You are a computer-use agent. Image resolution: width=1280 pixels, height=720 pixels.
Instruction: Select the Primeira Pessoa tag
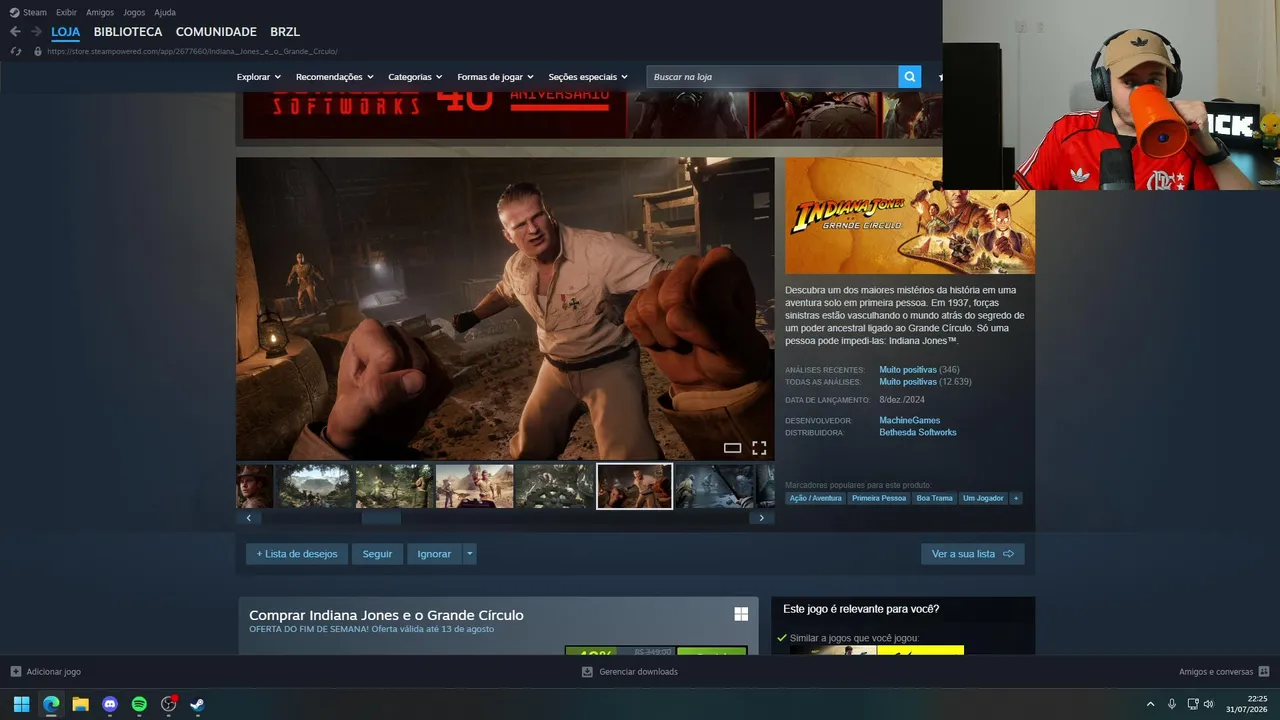tap(879, 498)
